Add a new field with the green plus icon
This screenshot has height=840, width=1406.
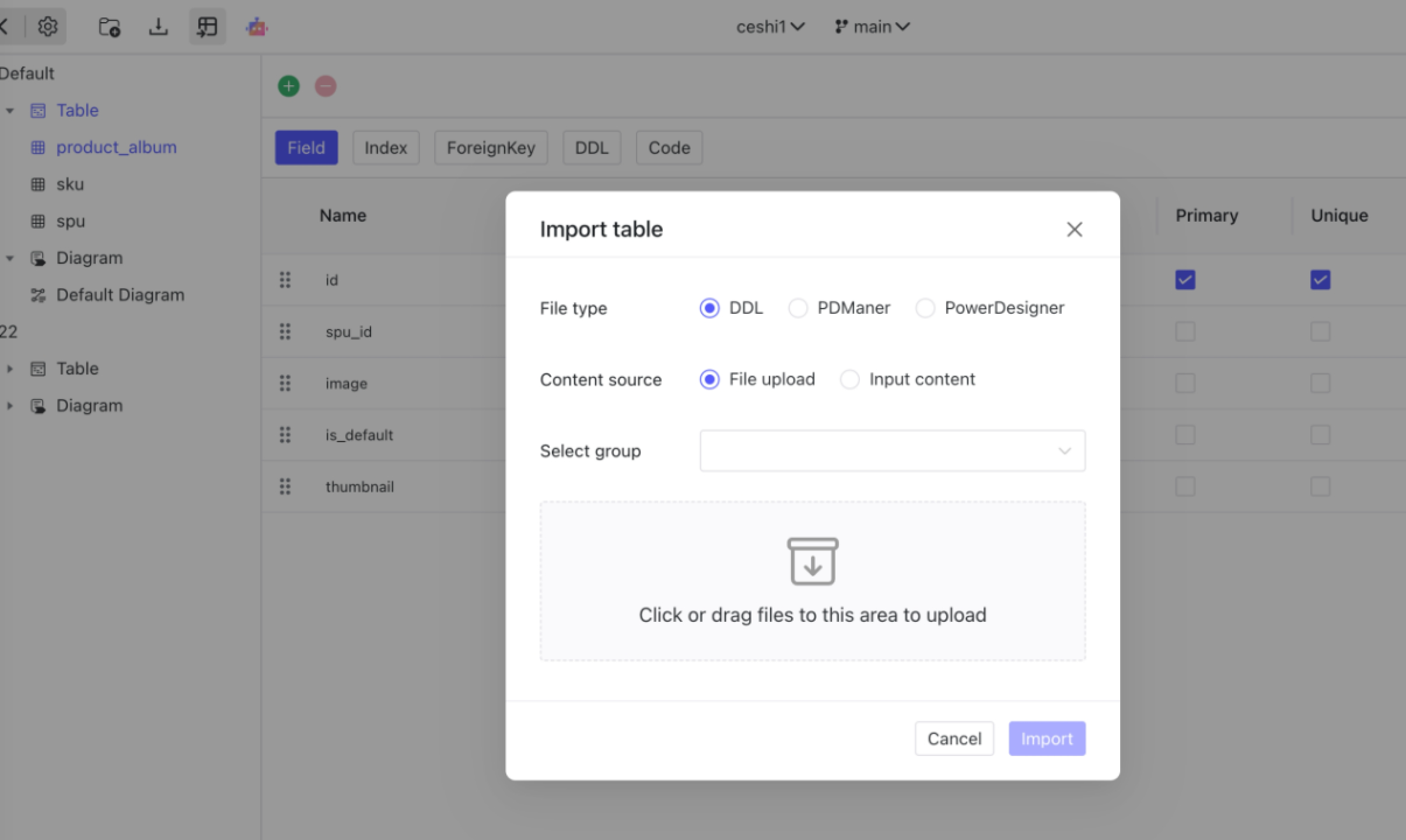point(289,86)
